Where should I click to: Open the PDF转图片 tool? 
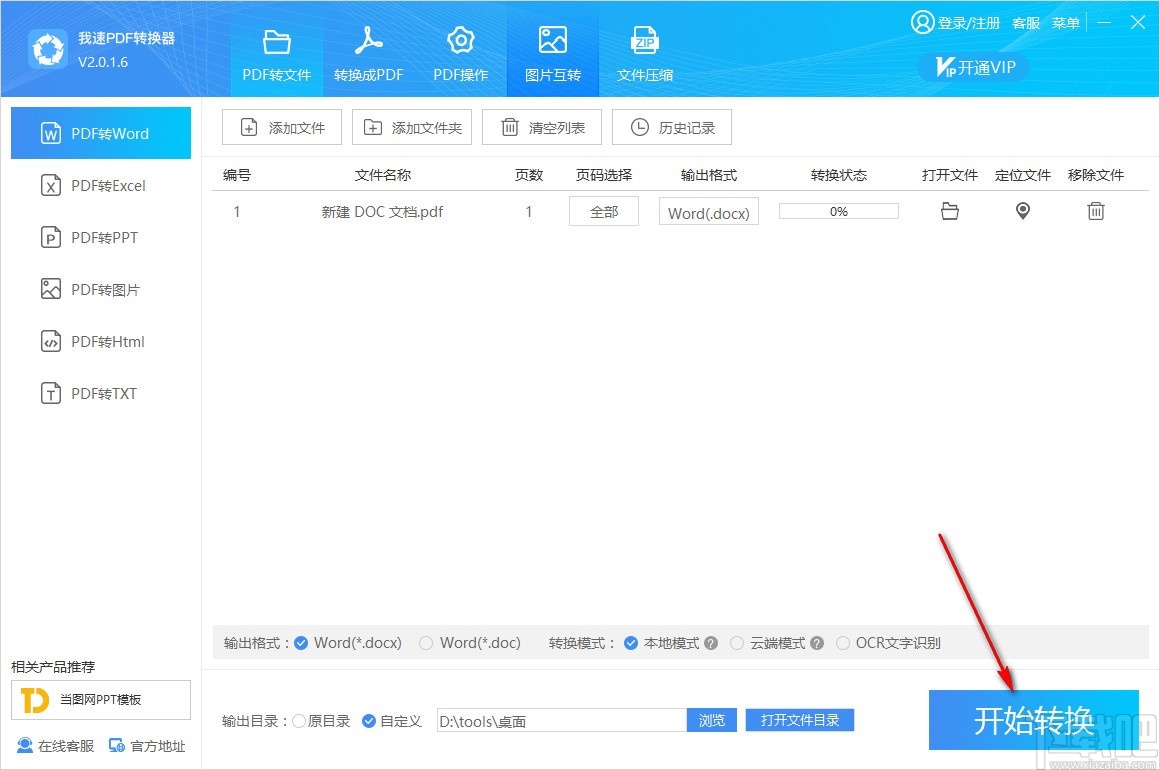(100, 289)
